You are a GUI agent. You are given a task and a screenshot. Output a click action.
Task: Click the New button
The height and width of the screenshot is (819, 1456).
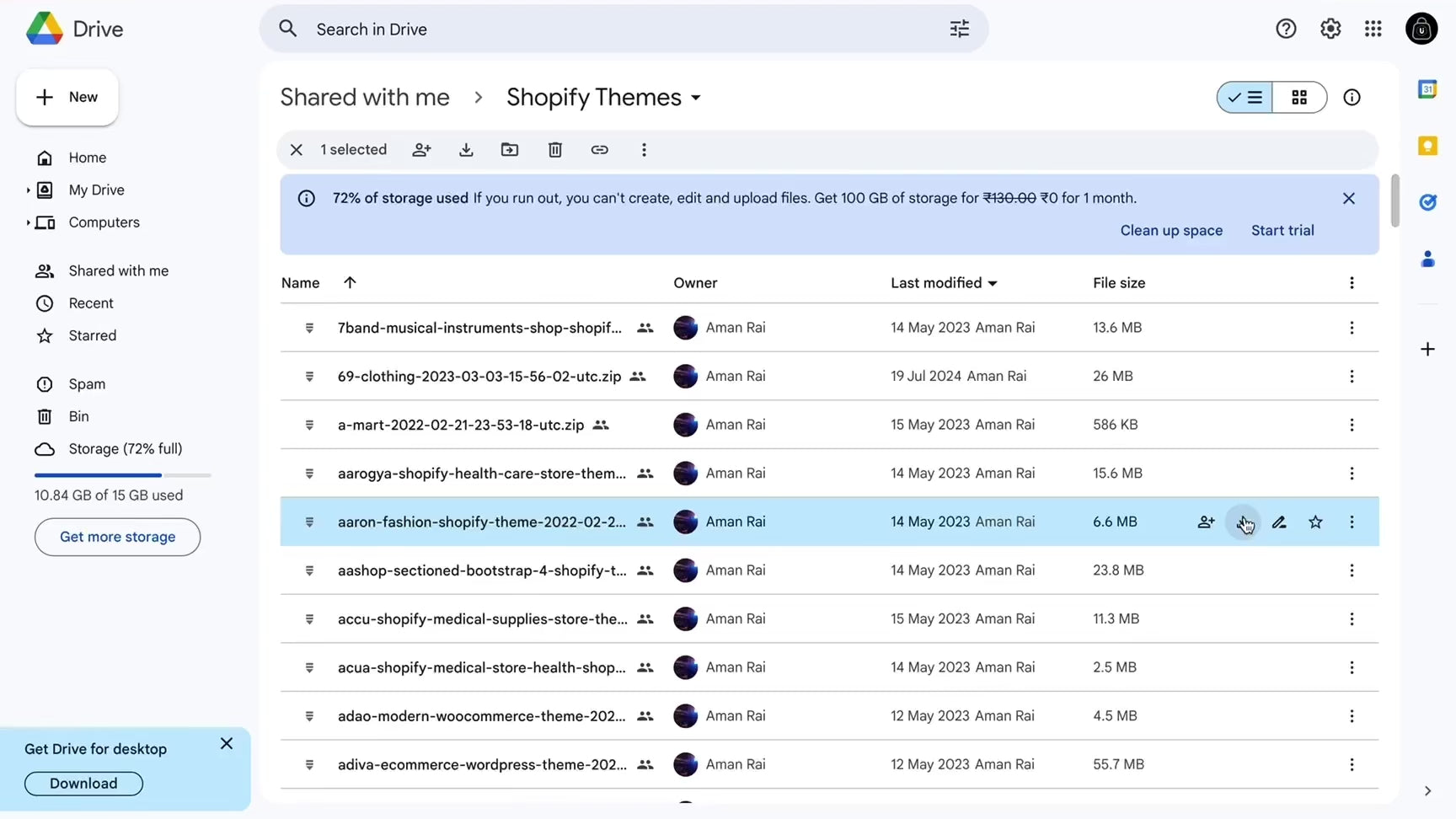tap(67, 98)
